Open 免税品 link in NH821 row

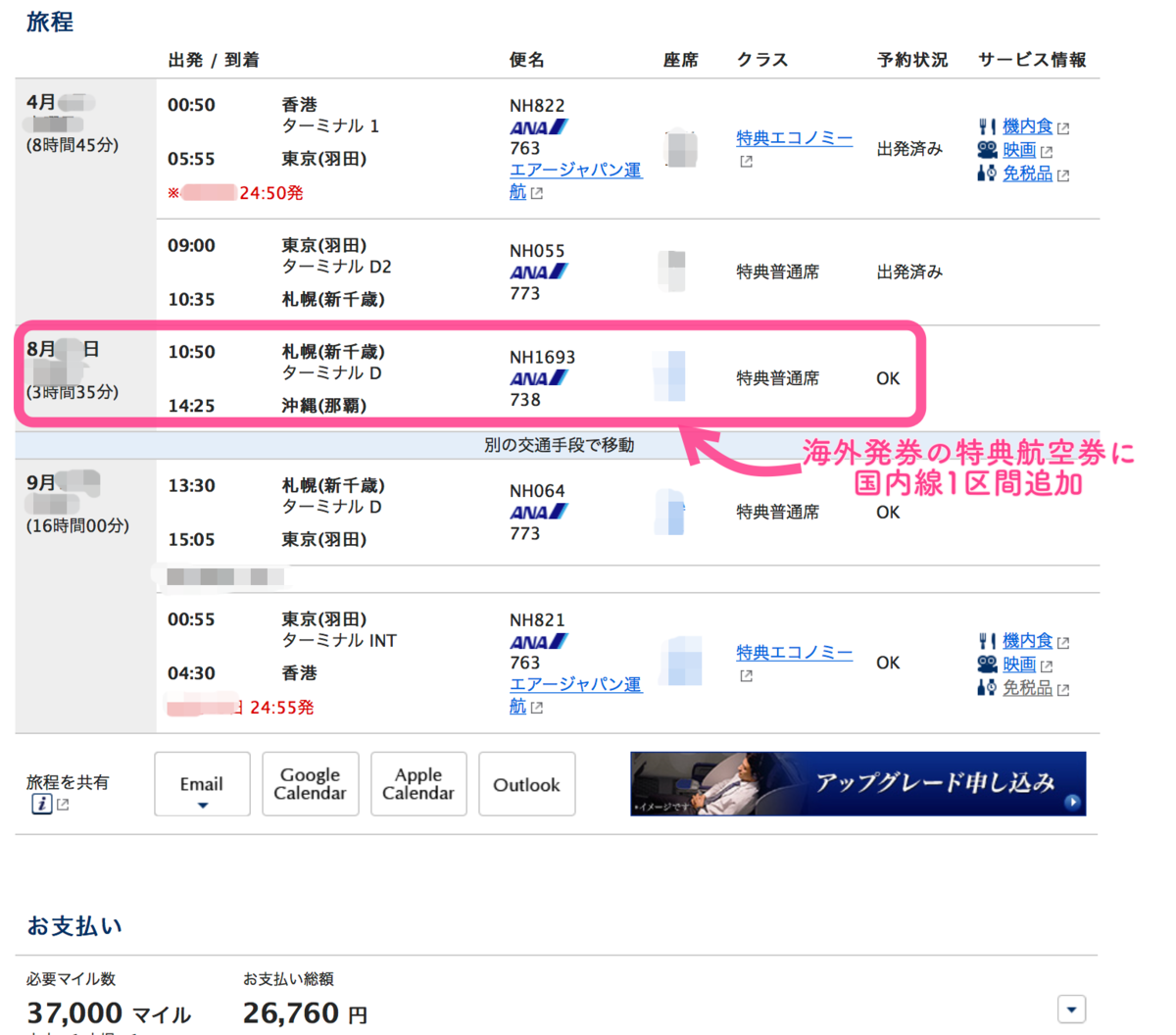pos(1026,688)
